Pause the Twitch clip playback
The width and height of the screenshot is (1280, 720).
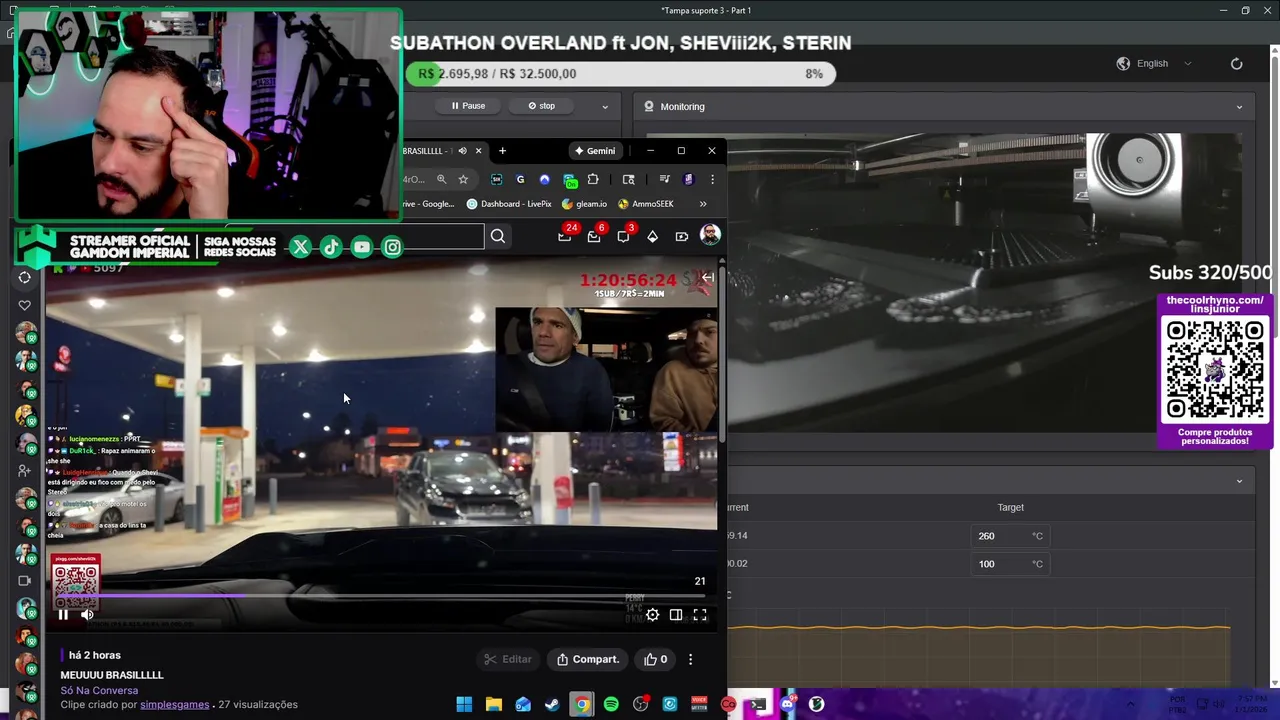click(x=63, y=615)
